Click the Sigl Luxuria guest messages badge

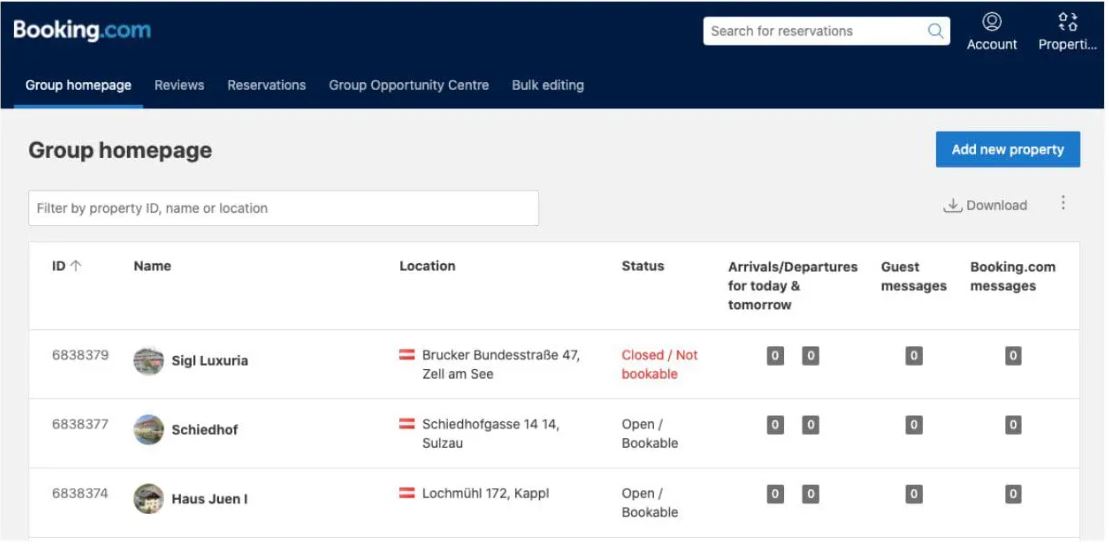pyautogui.click(x=913, y=356)
